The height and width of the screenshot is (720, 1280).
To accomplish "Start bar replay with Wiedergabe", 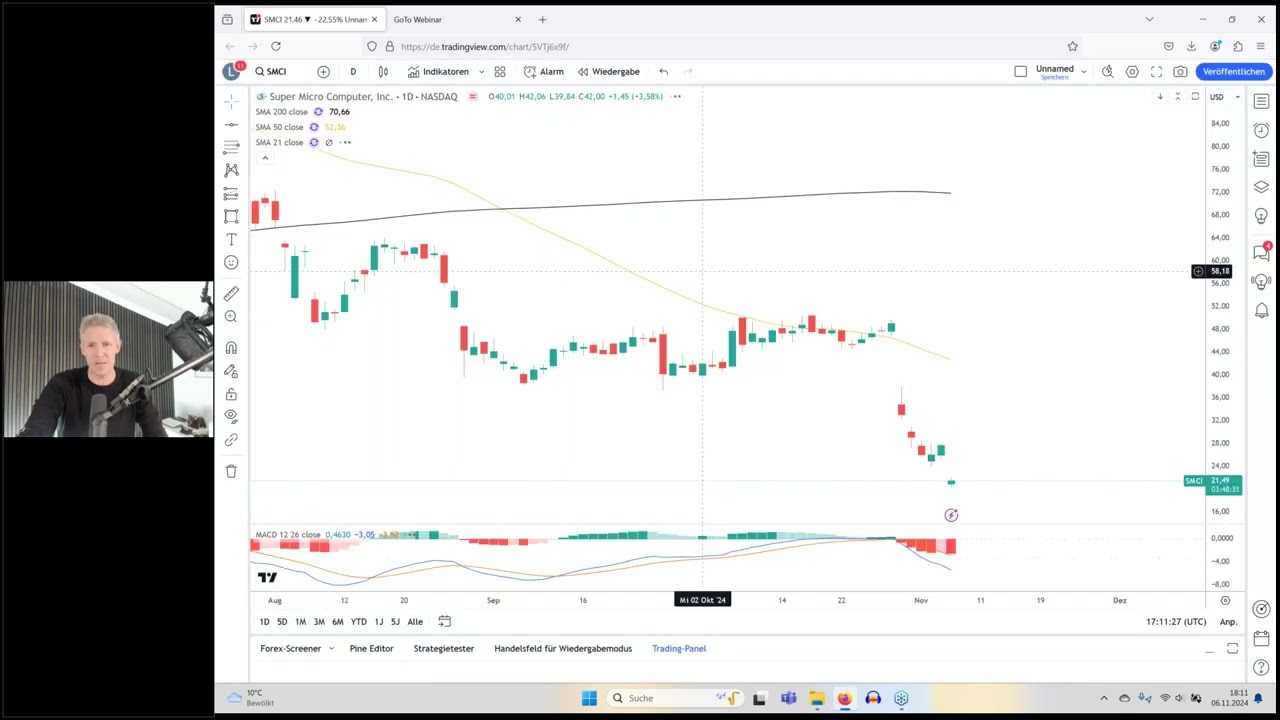I will pos(608,72).
